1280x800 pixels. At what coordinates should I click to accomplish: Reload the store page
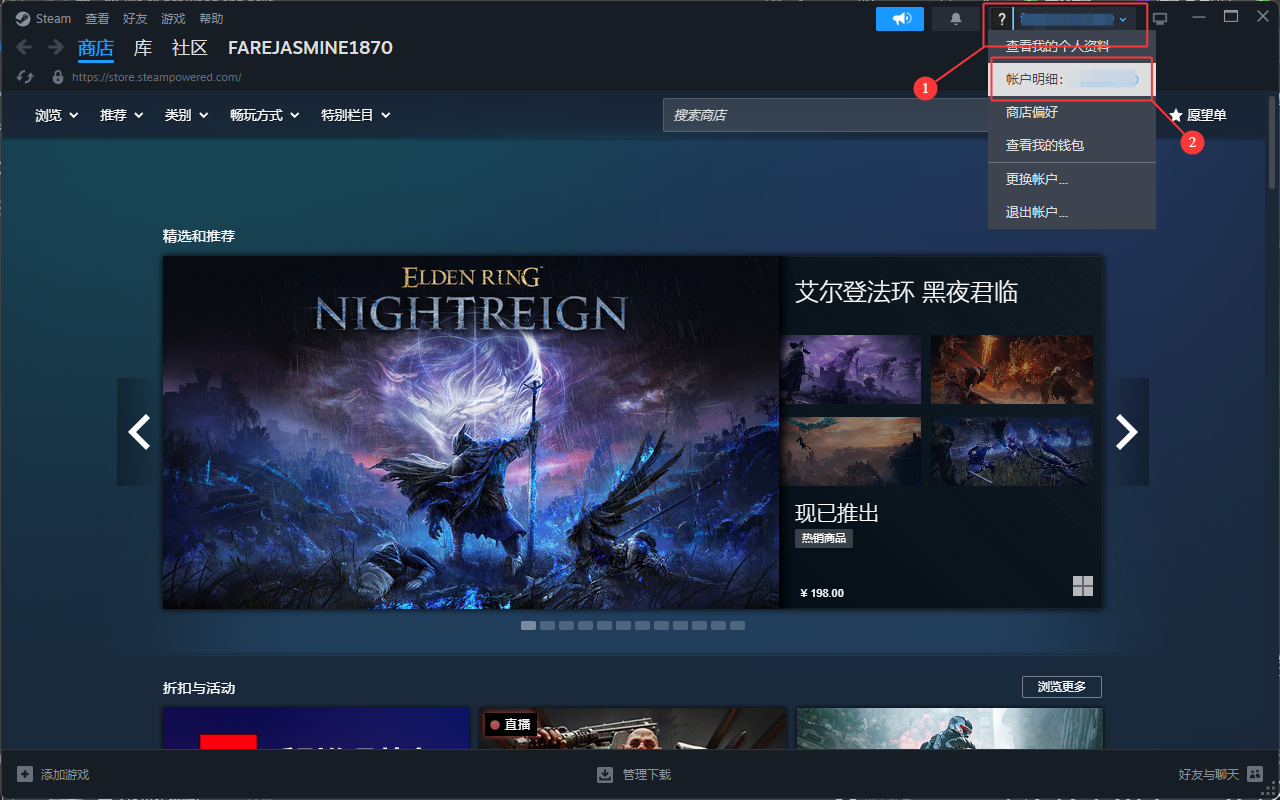click(x=25, y=77)
